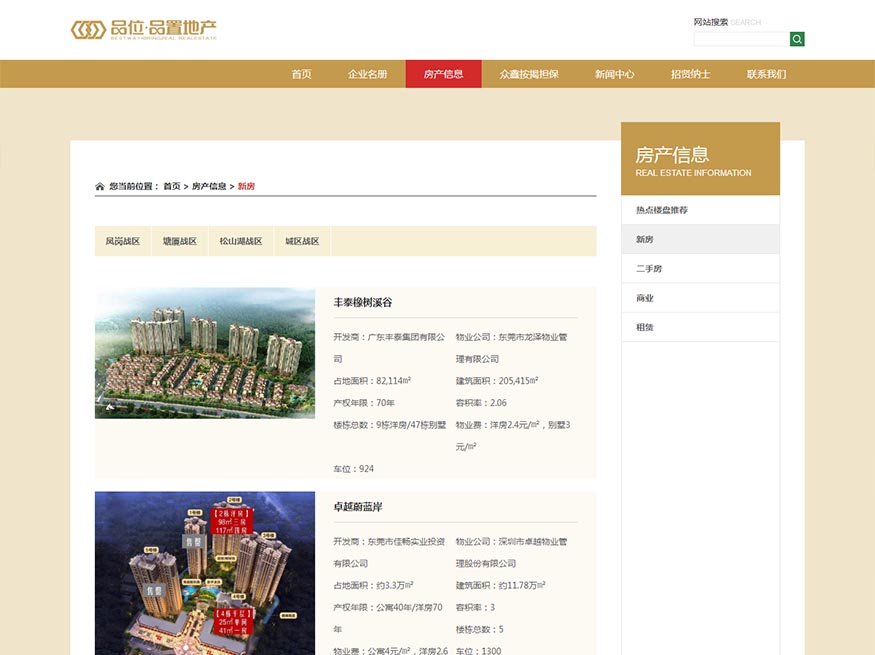
Task: Click the green search magnifier button
Action: [x=797, y=39]
